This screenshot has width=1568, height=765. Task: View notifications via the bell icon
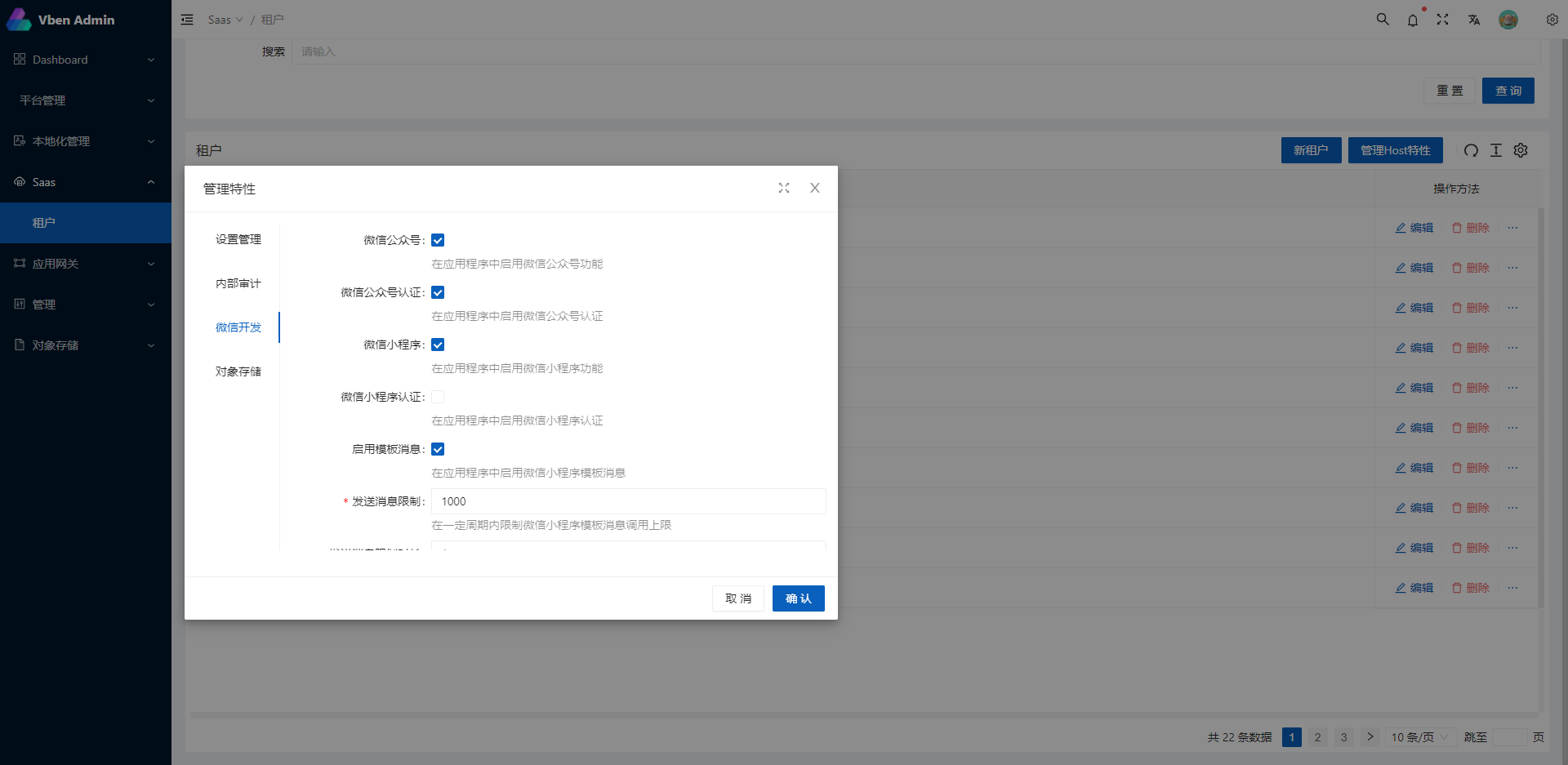tap(1413, 20)
